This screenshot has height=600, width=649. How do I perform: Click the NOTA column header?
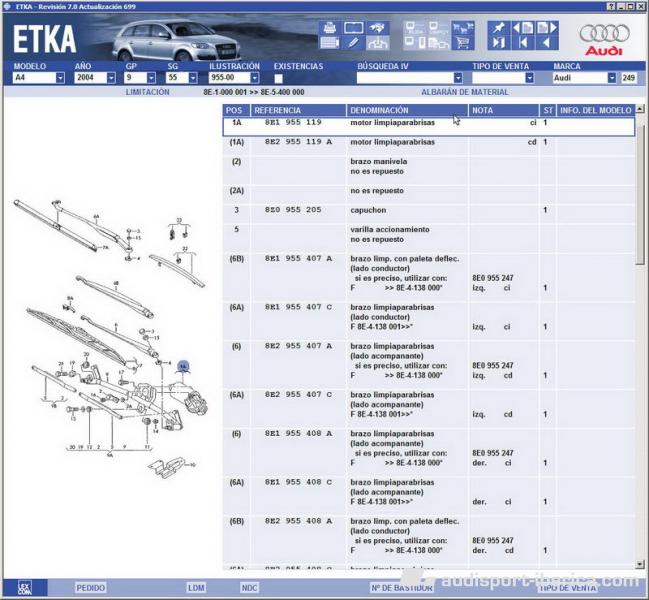(x=504, y=110)
